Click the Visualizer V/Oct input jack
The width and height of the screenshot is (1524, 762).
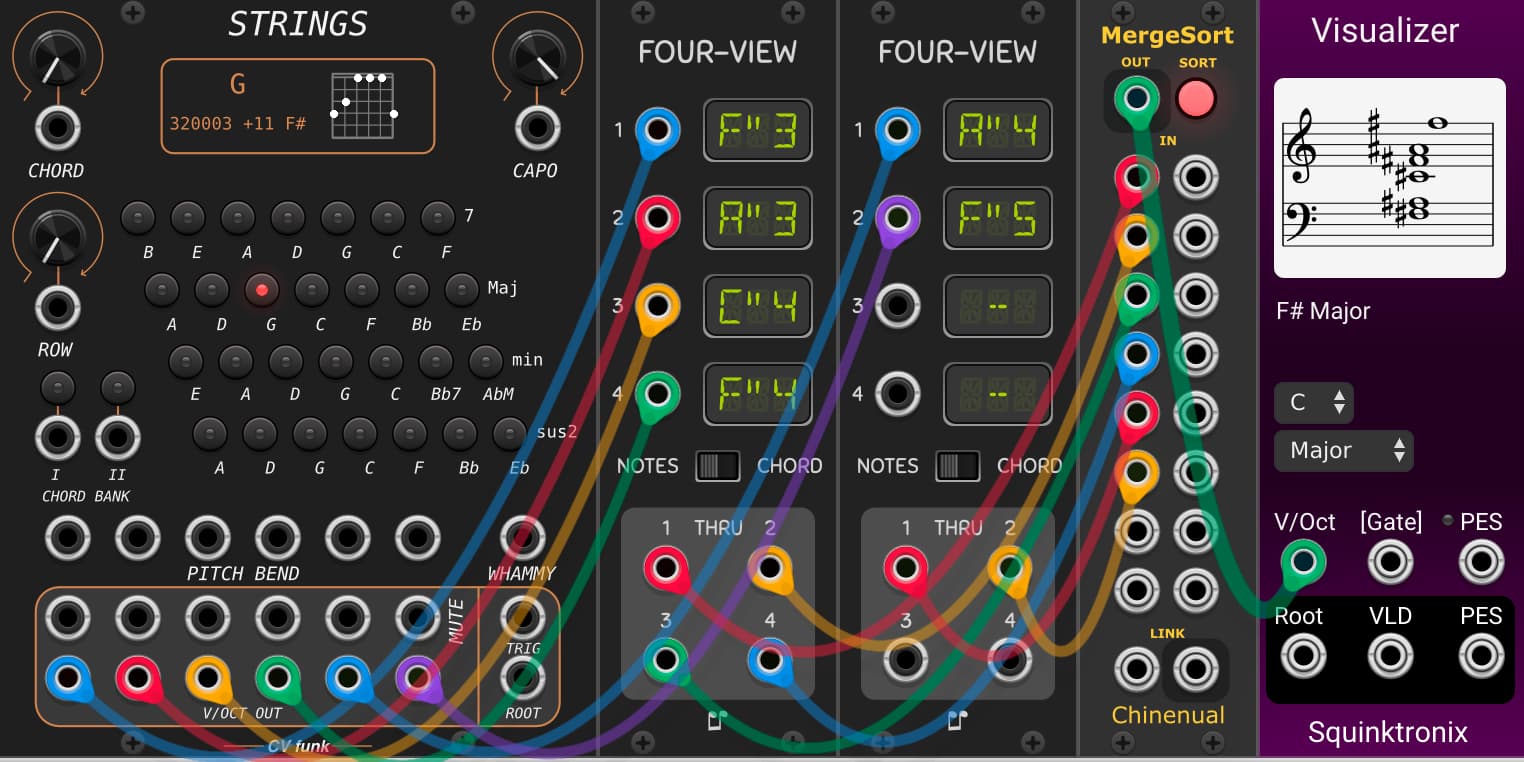1303,562
